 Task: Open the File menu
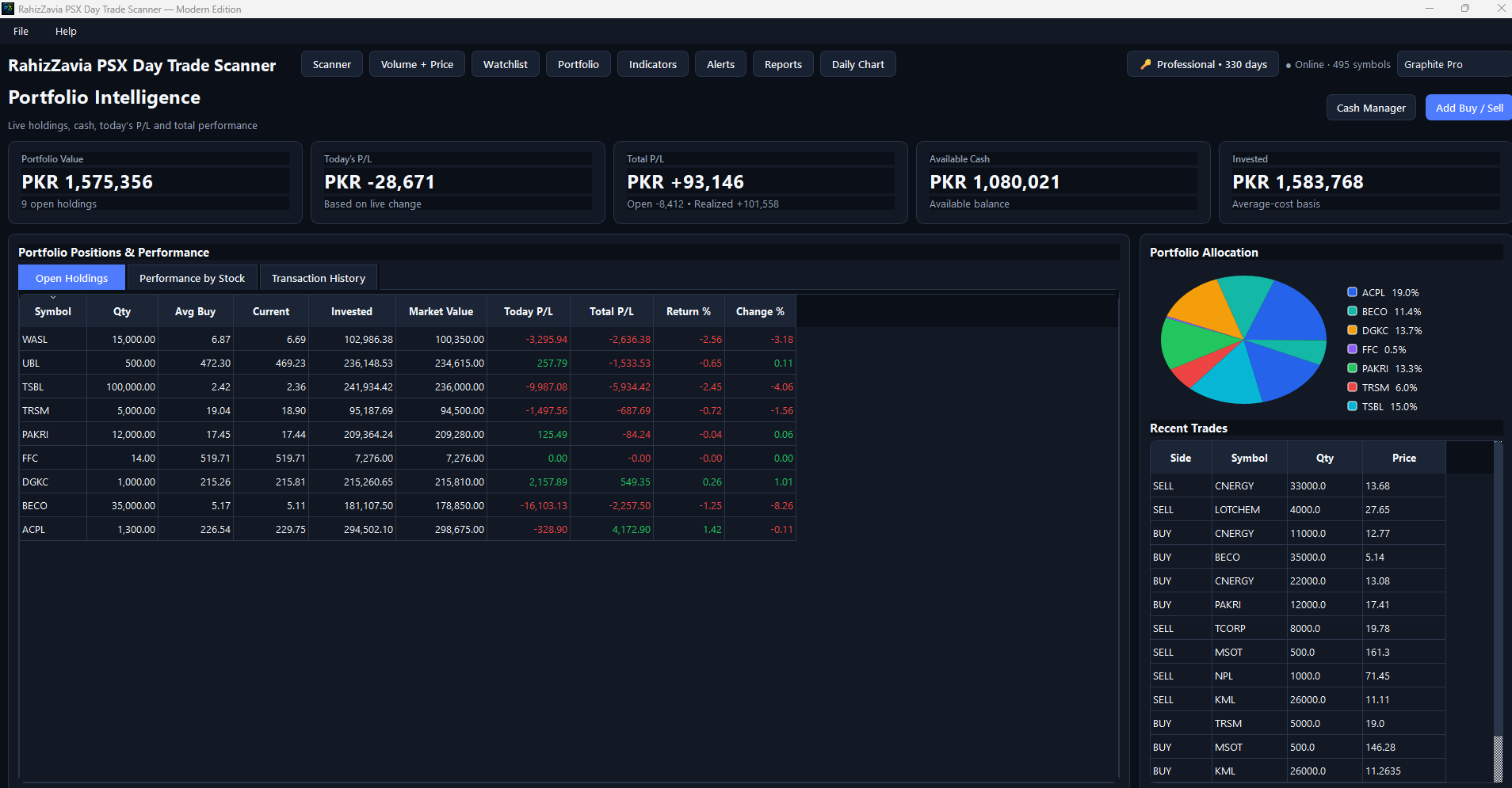(21, 32)
